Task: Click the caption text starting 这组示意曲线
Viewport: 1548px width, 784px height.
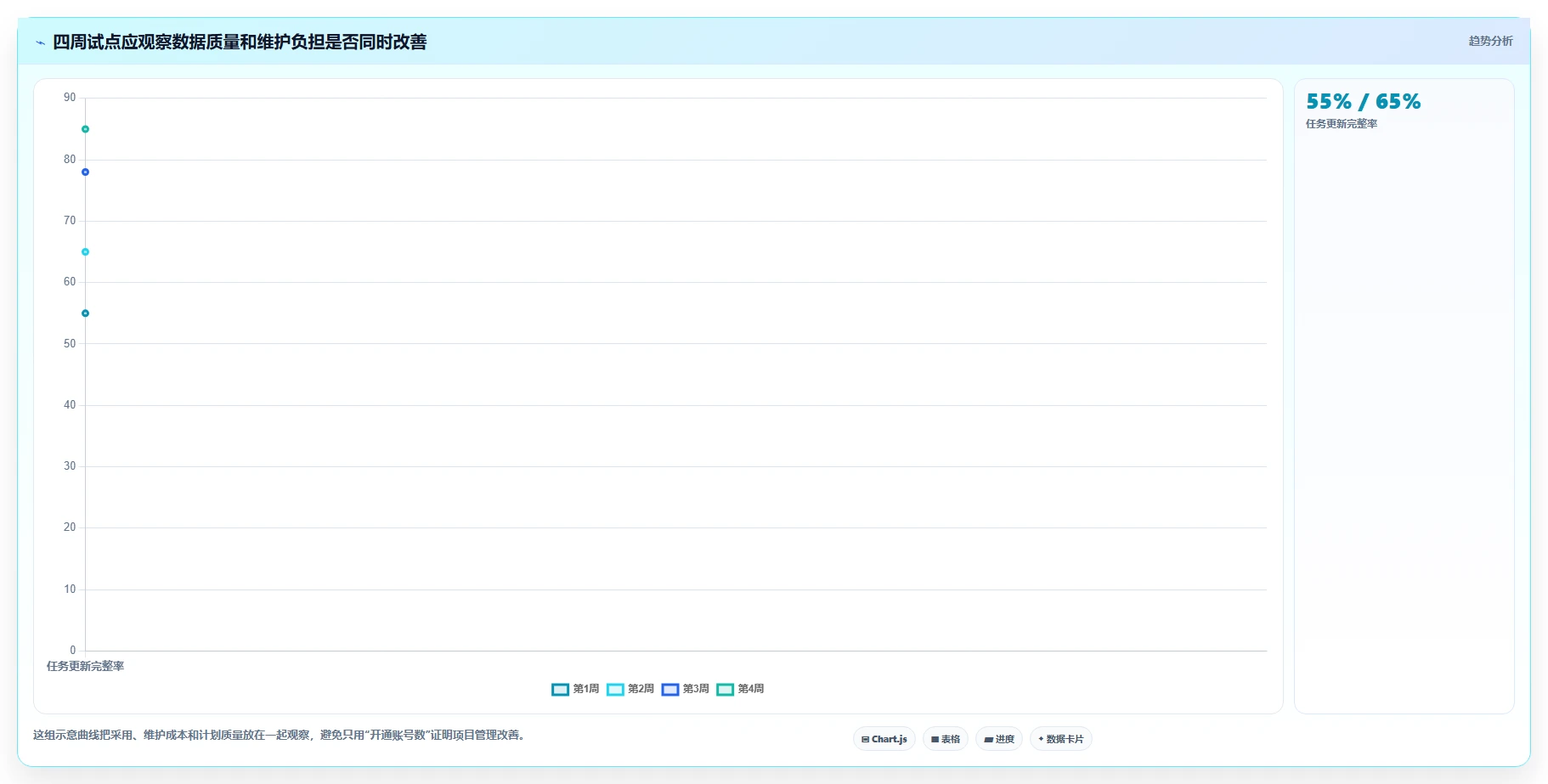Action: click(x=281, y=735)
